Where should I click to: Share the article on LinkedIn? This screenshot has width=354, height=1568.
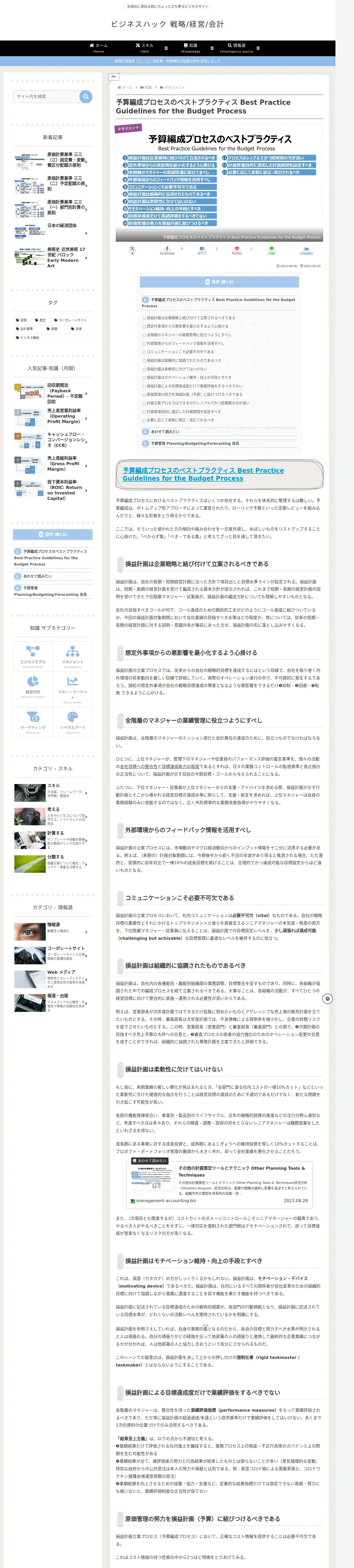pyautogui.click(x=306, y=250)
